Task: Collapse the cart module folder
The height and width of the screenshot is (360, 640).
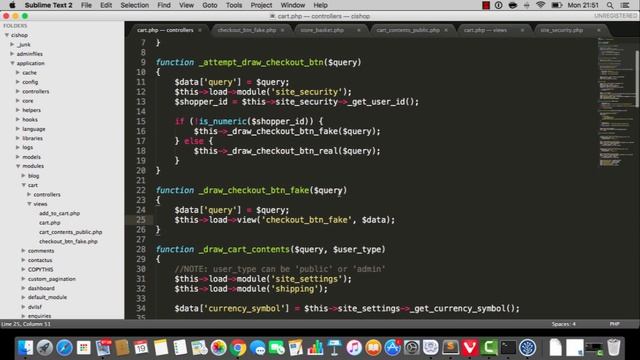Action: click(24, 185)
